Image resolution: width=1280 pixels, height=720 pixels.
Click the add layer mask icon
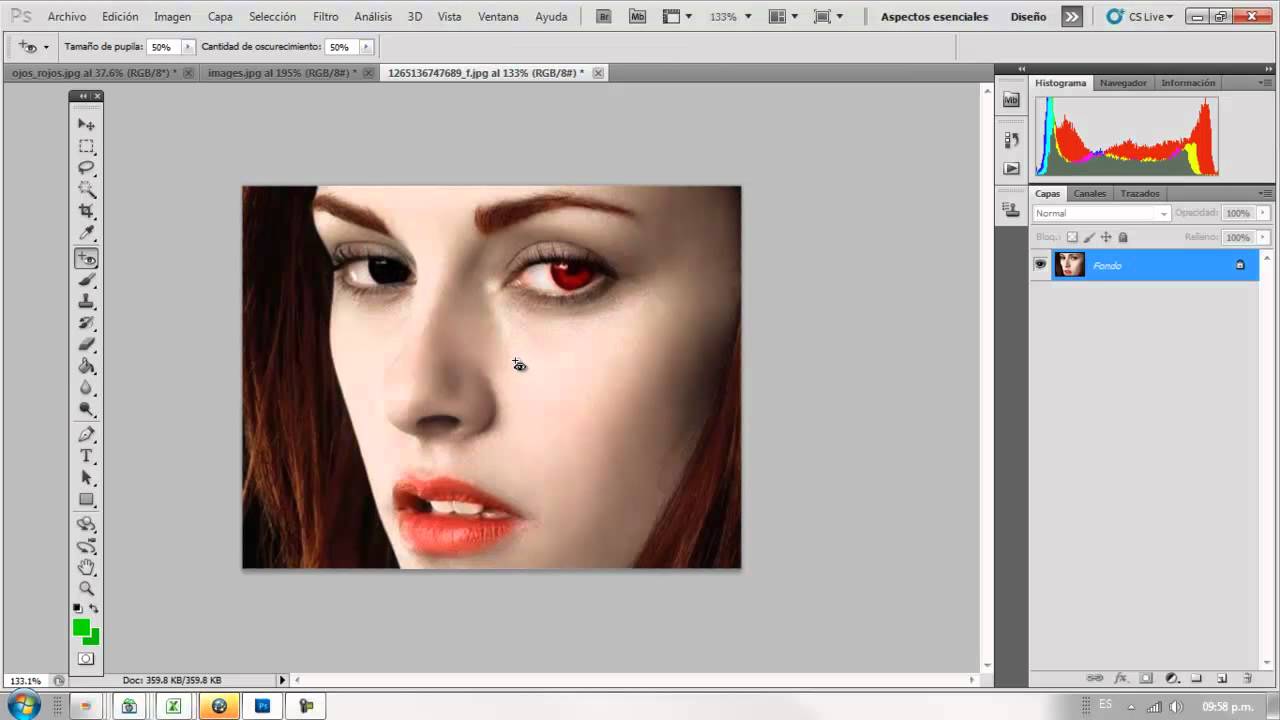1147,678
